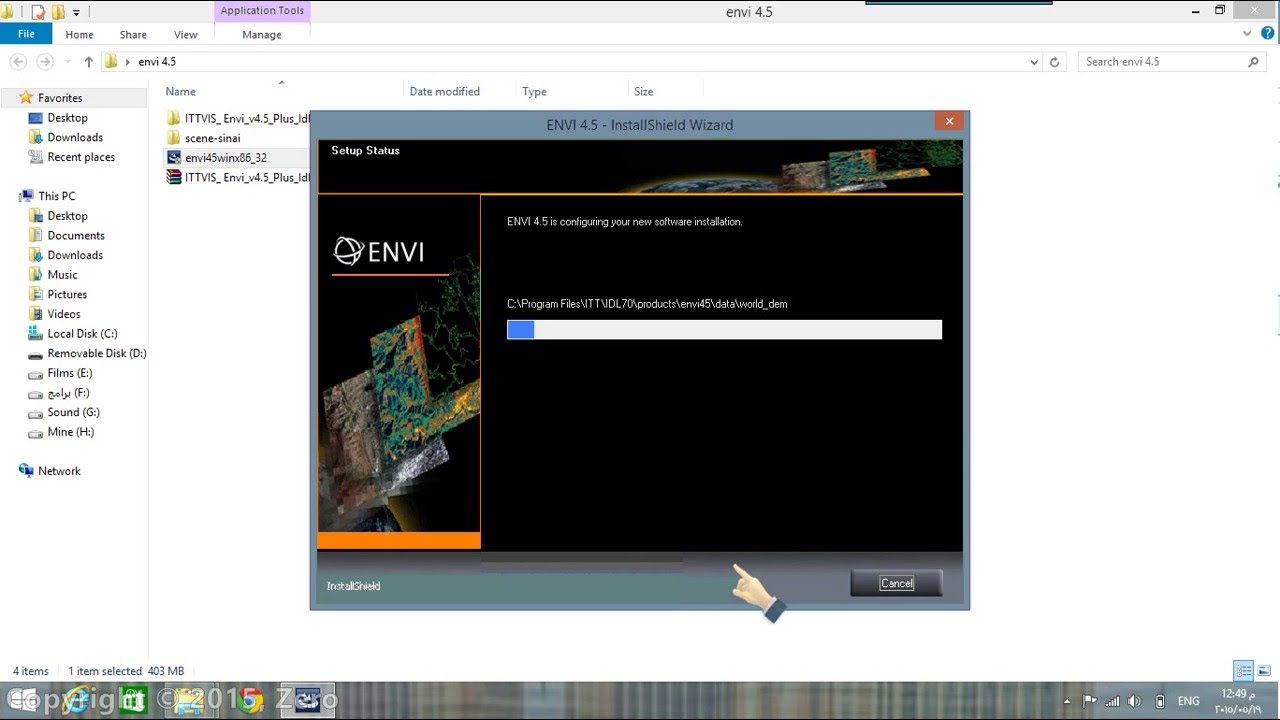The height and width of the screenshot is (720, 1280).
Task: Click the InstallShield setup taskbar icon
Action: [307, 701]
